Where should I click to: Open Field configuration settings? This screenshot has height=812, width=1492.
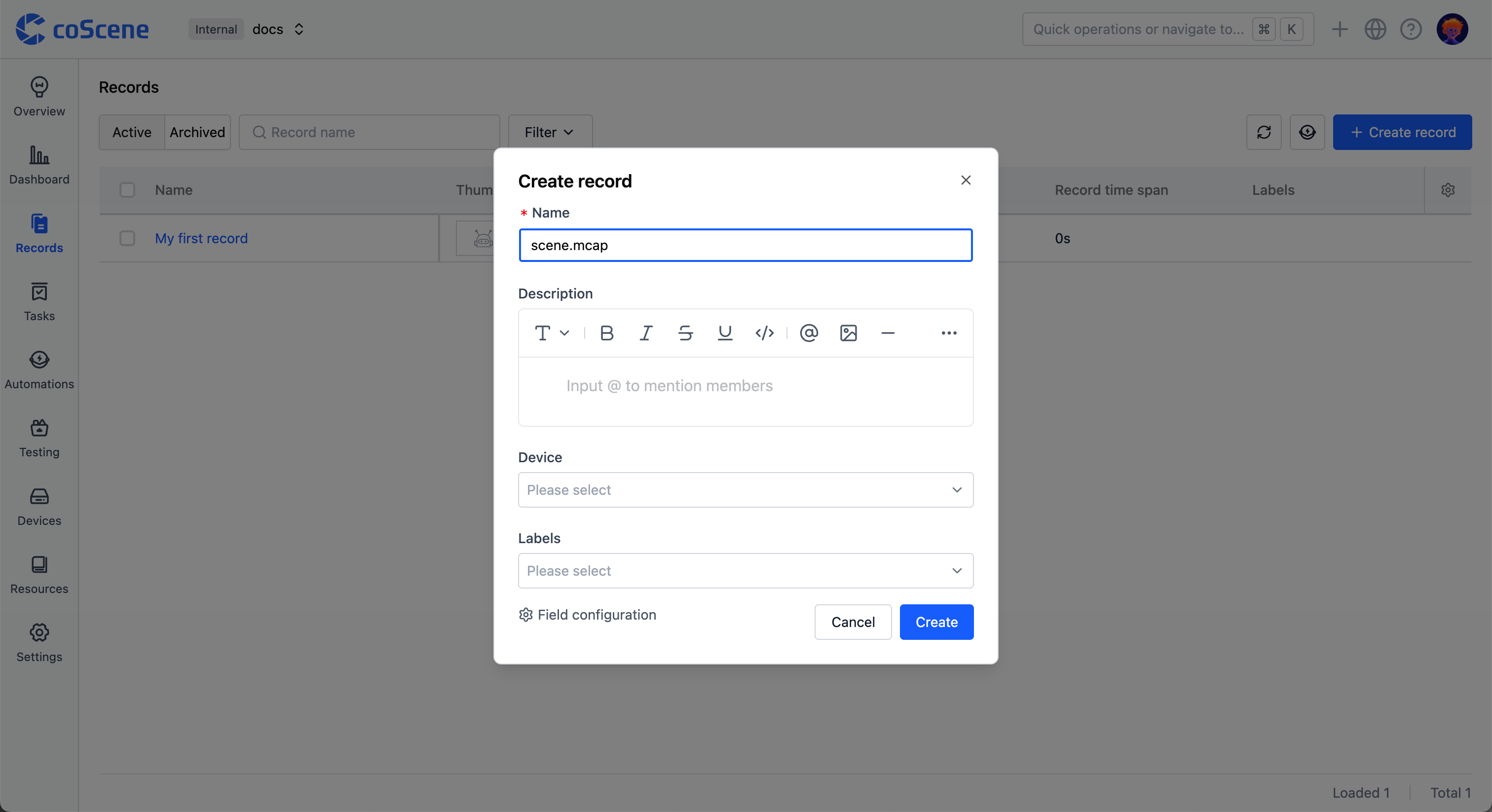click(587, 615)
